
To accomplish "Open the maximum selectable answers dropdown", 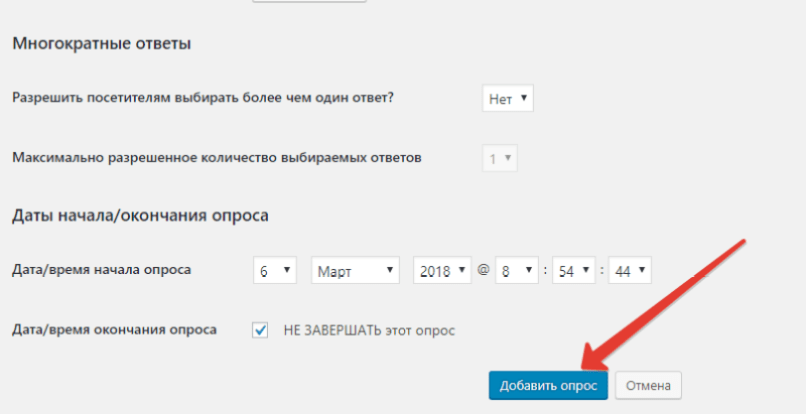I will coord(500,158).
